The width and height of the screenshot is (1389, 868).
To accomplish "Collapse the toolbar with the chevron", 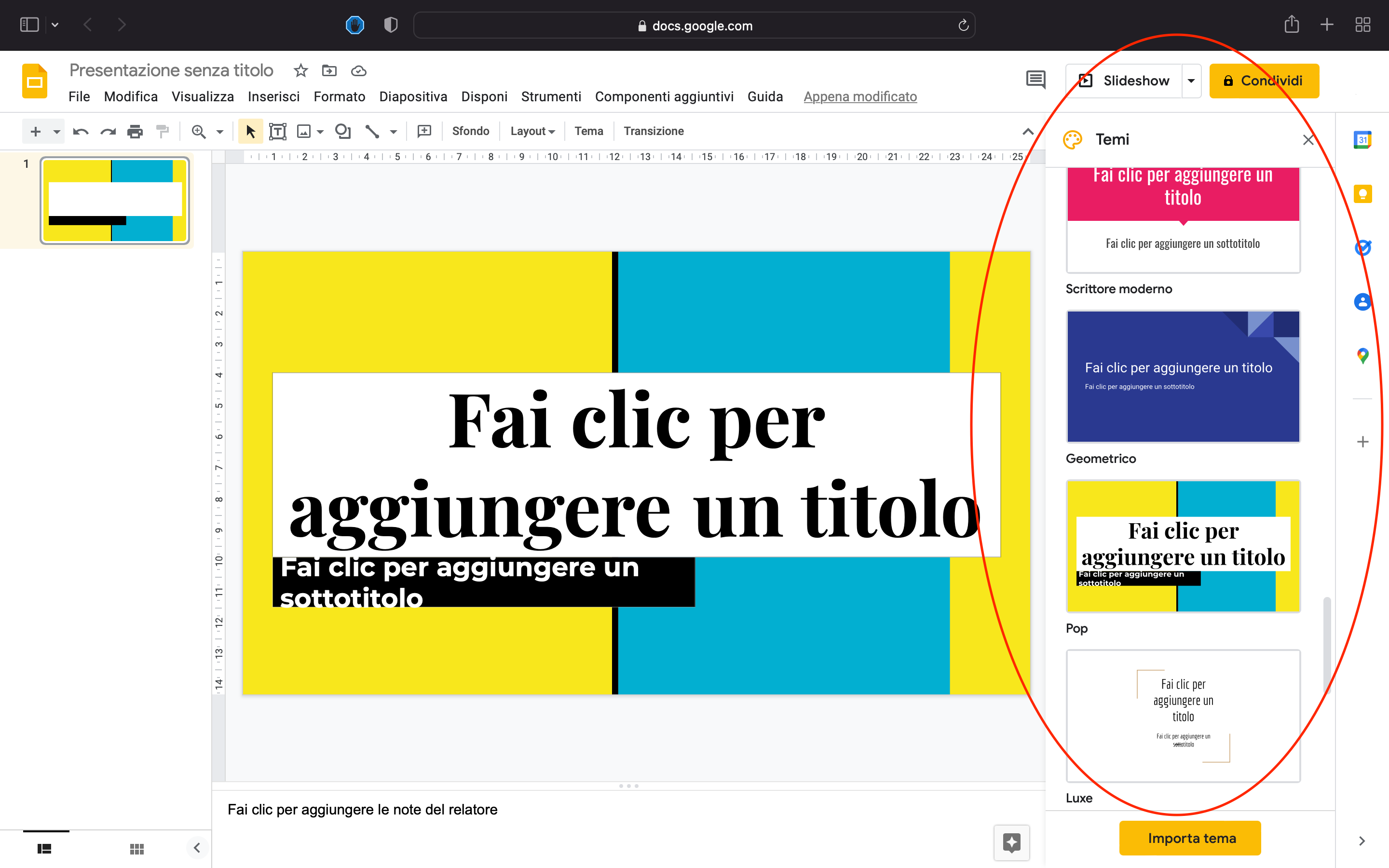I will 1027,131.
